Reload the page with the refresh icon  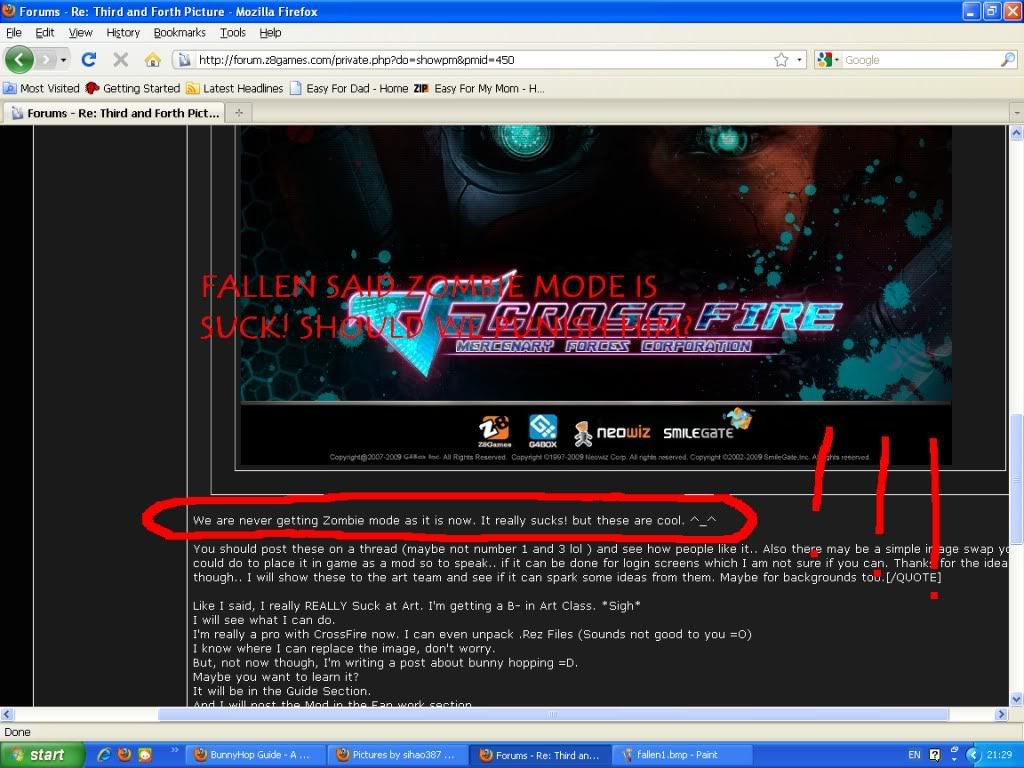click(89, 60)
